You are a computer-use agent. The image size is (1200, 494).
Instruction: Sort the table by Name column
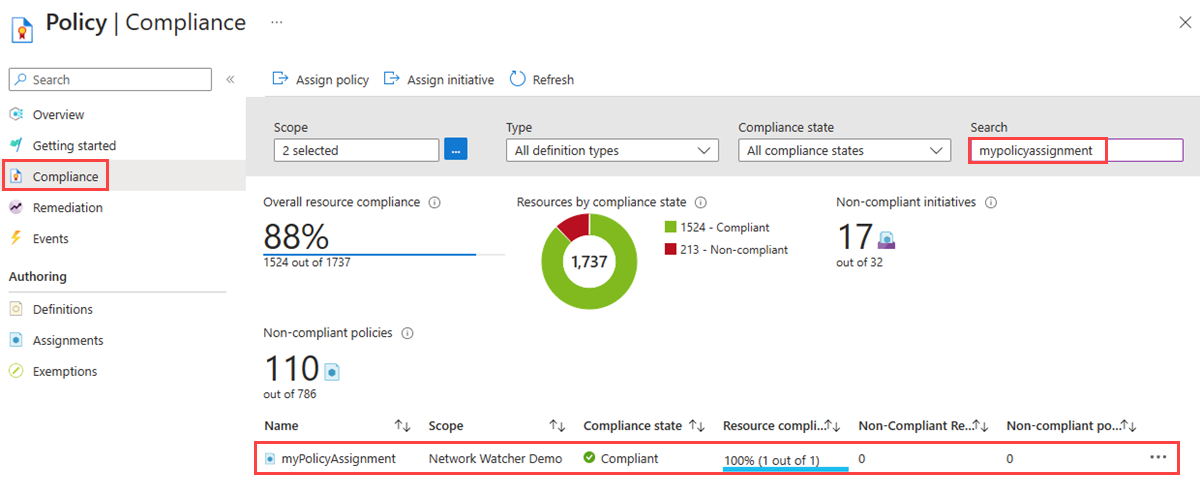403,426
